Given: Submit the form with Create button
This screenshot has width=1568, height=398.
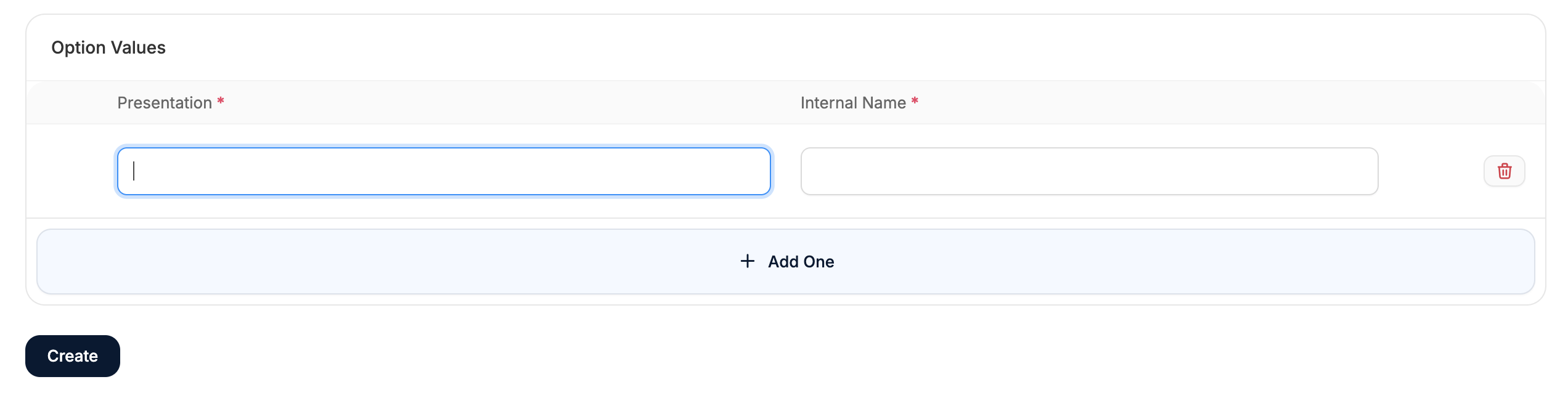Looking at the screenshot, I should coord(73,356).
